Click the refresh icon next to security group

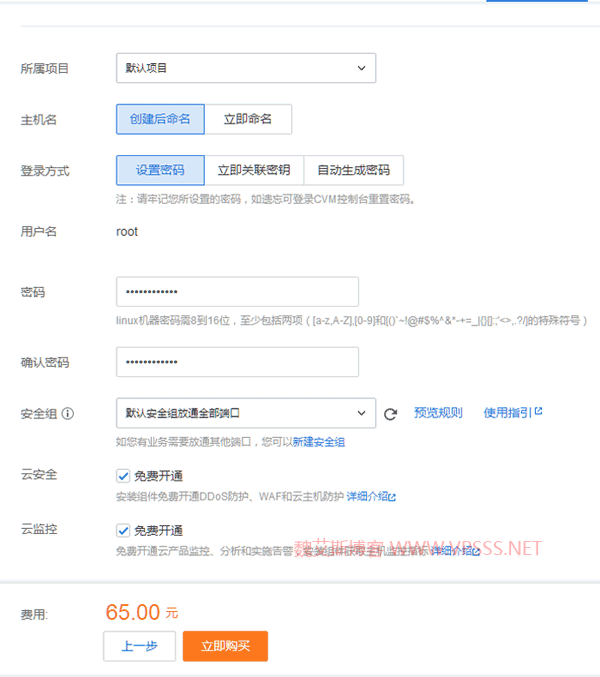tap(391, 413)
